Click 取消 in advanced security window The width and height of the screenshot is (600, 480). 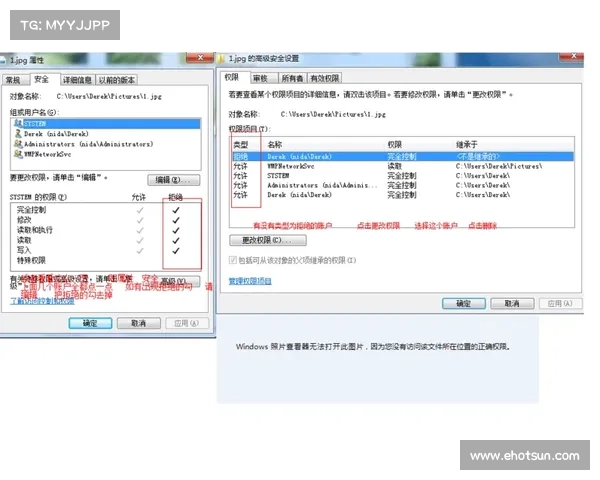tap(512, 304)
